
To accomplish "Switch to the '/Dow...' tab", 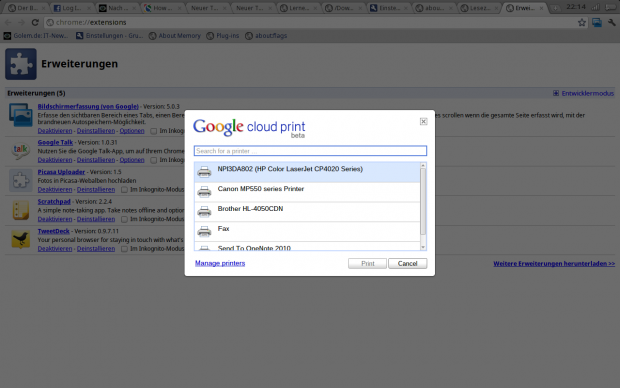I will pyautogui.click(x=344, y=8).
